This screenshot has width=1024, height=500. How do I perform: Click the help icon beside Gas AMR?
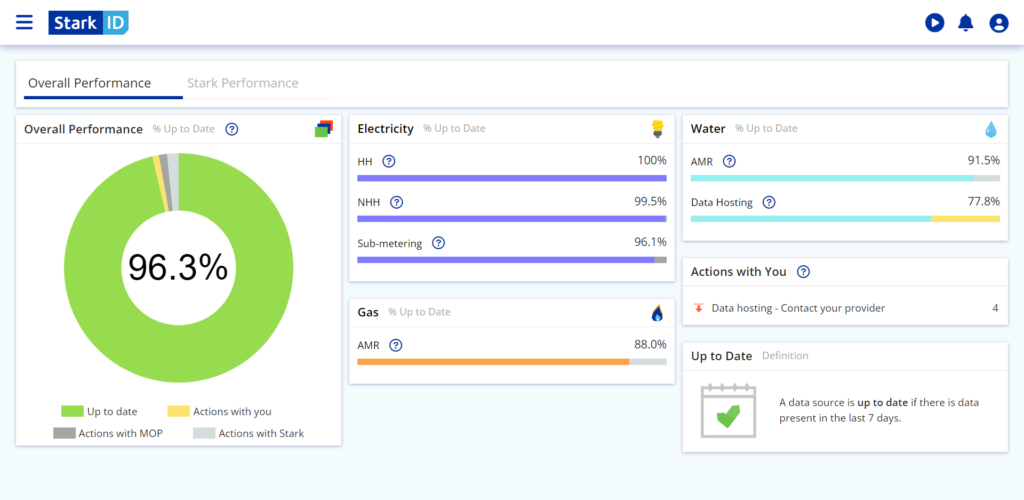point(396,345)
